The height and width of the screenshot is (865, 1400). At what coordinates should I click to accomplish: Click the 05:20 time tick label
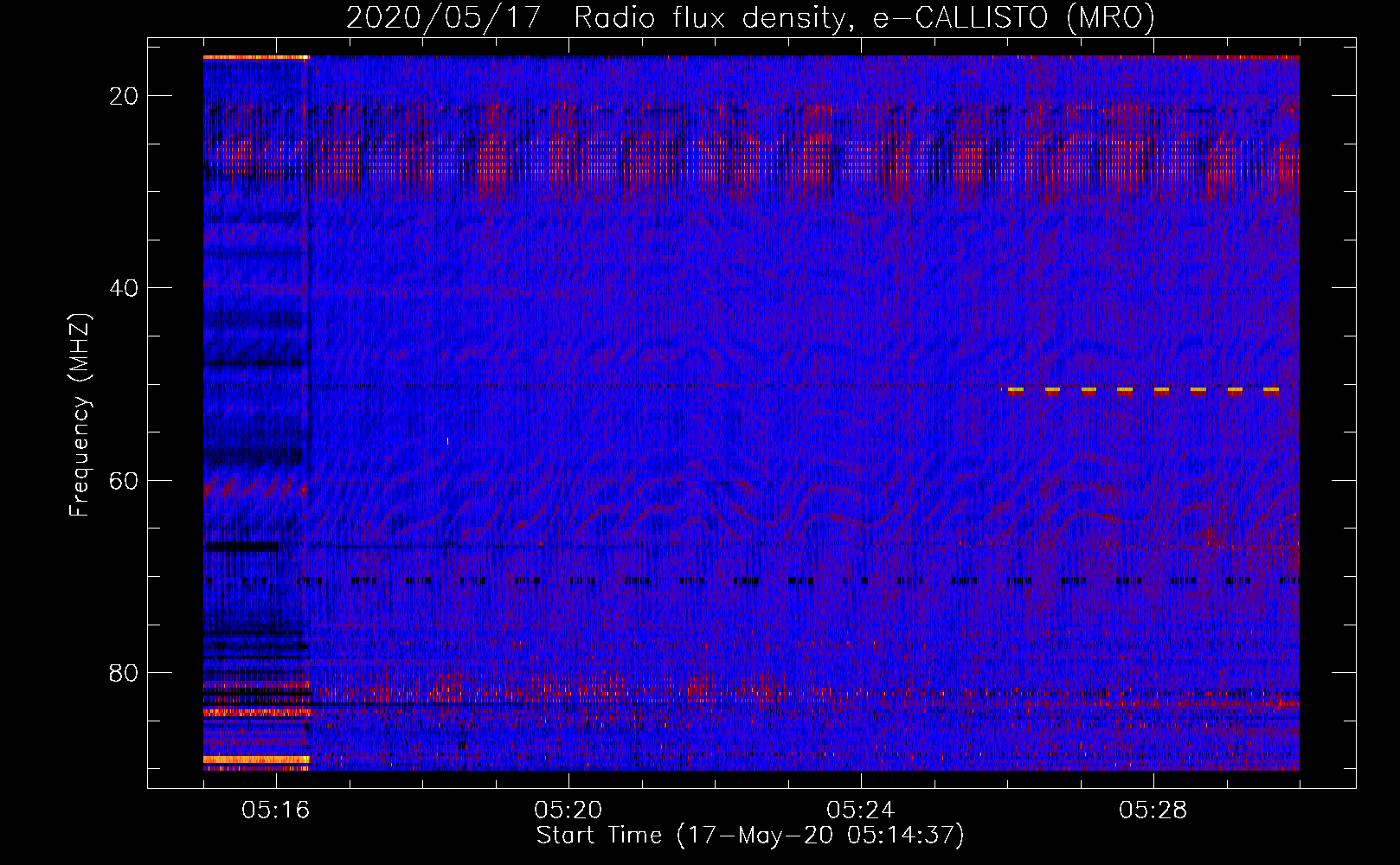568,811
